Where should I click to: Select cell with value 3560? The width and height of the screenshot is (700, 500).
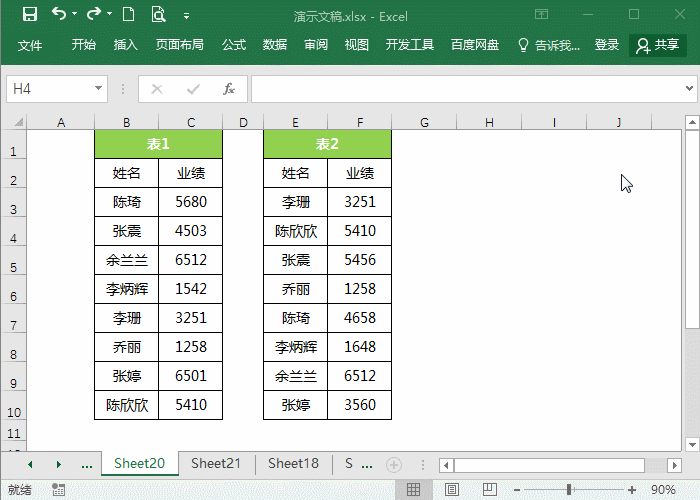click(x=359, y=405)
